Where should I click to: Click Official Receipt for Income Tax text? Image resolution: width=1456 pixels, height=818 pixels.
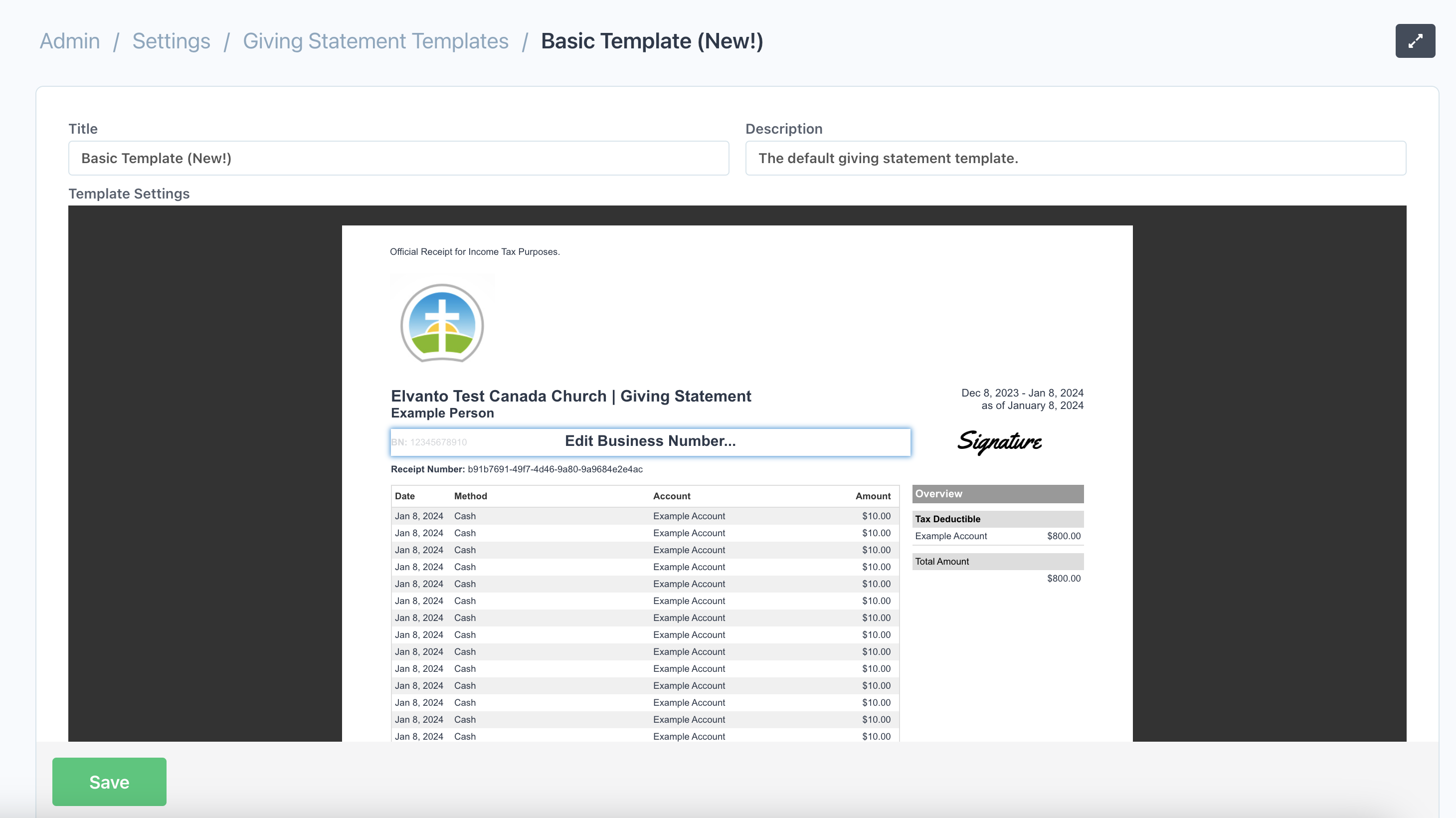[x=475, y=251]
